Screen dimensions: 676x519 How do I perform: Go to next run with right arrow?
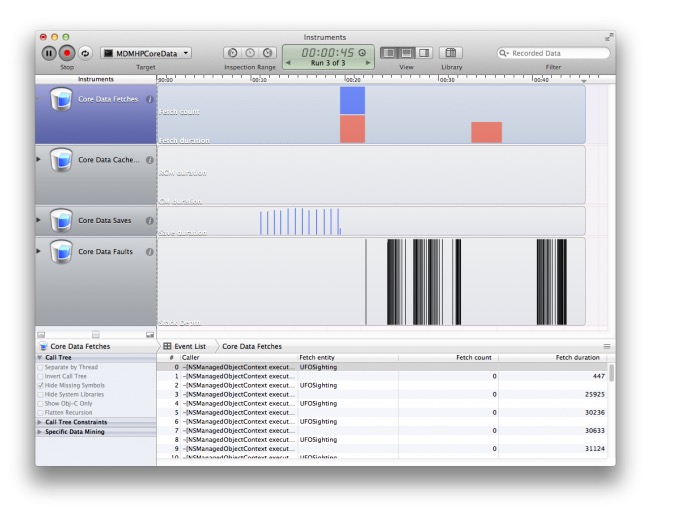click(368, 63)
